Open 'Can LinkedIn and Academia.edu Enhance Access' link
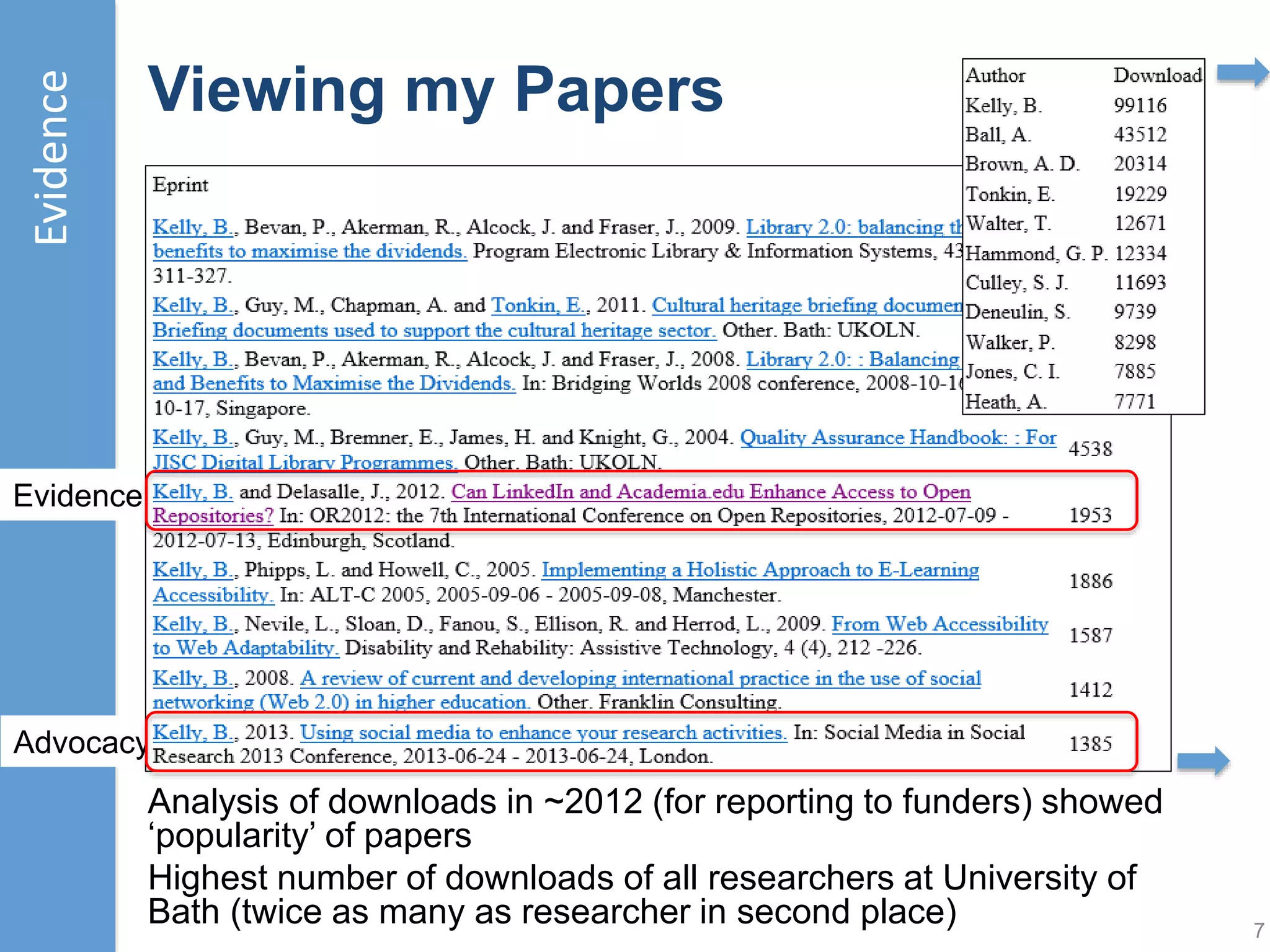The image size is (1270, 952). click(711, 491)
